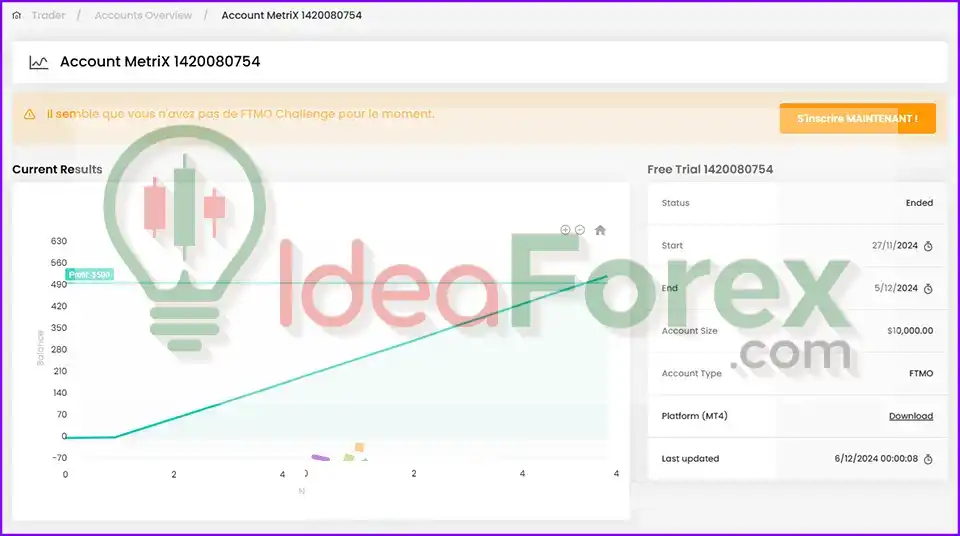This screenshot has height=536, width=960.
Task: Click the clock icon next to Start date
Action: pyautogui.click(x=928, y=246)
